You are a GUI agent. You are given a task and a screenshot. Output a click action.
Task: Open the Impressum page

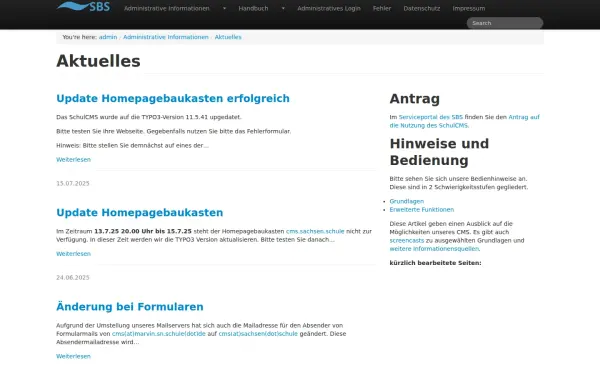(x=468, y=8)
